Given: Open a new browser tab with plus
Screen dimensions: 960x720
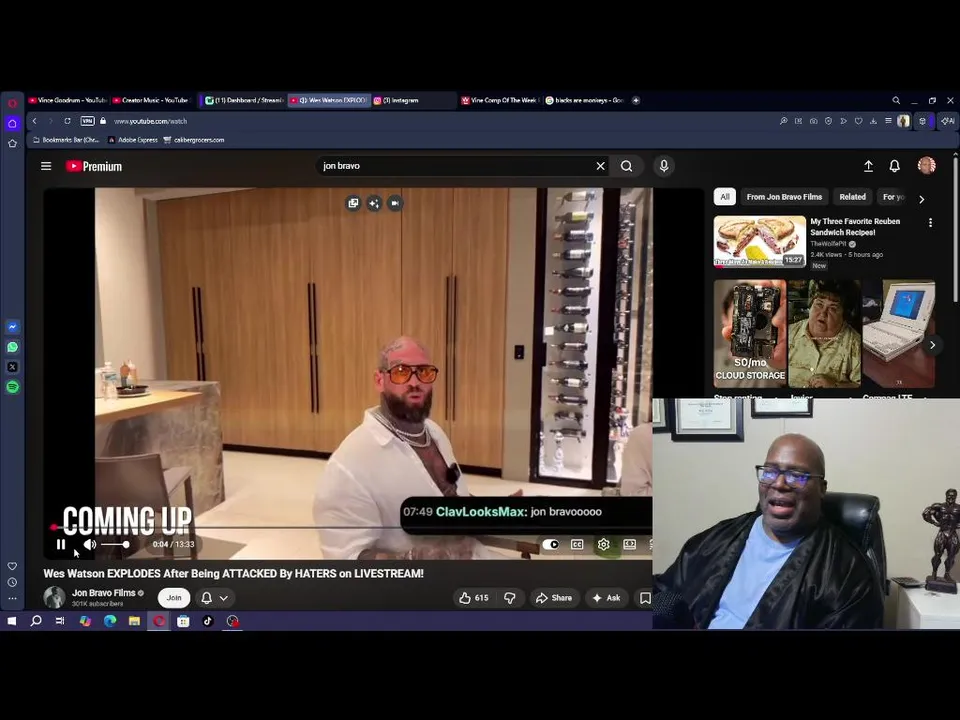Looking at the screenshot, I should [636, 100].
